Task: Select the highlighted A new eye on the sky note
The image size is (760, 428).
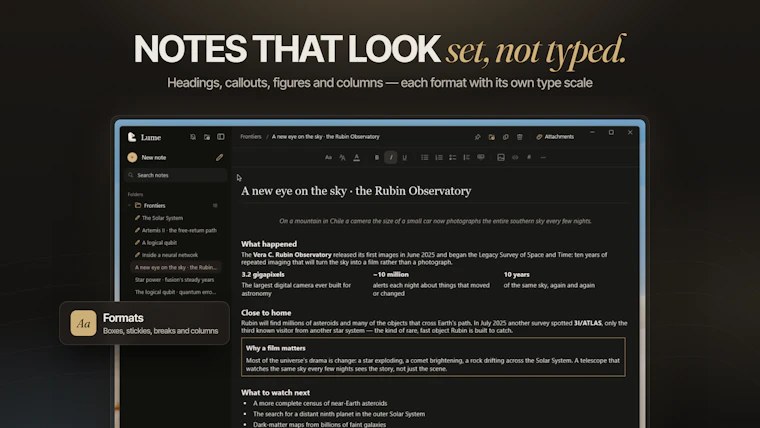Action: point(176,267)
